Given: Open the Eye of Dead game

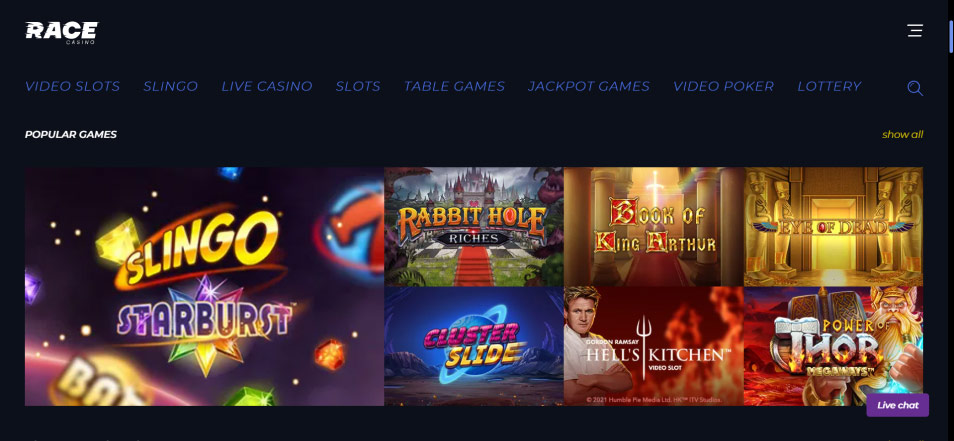Looking at the screenshot, I should (x=834, y=226).
